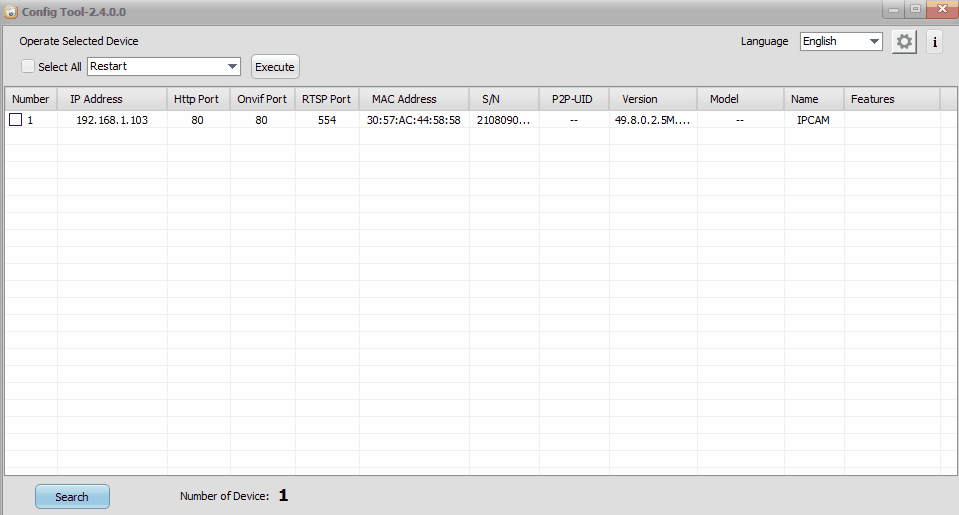
Task: Click the IP Address column header
Action: coord(112,99)
